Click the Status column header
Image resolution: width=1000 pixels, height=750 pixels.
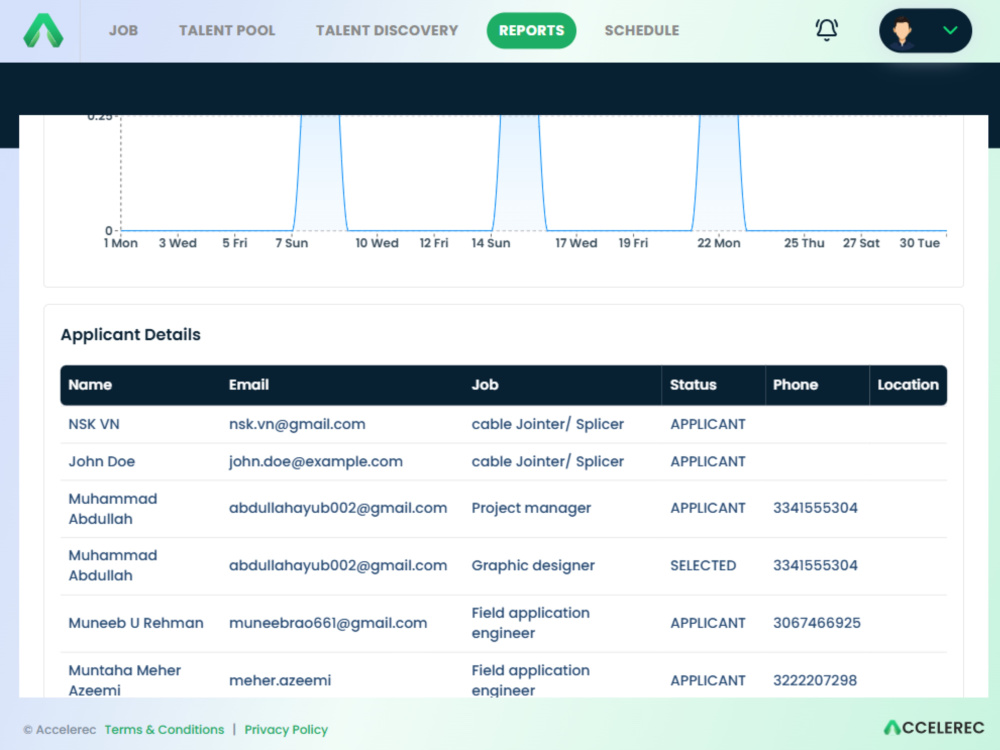[693, 385]
